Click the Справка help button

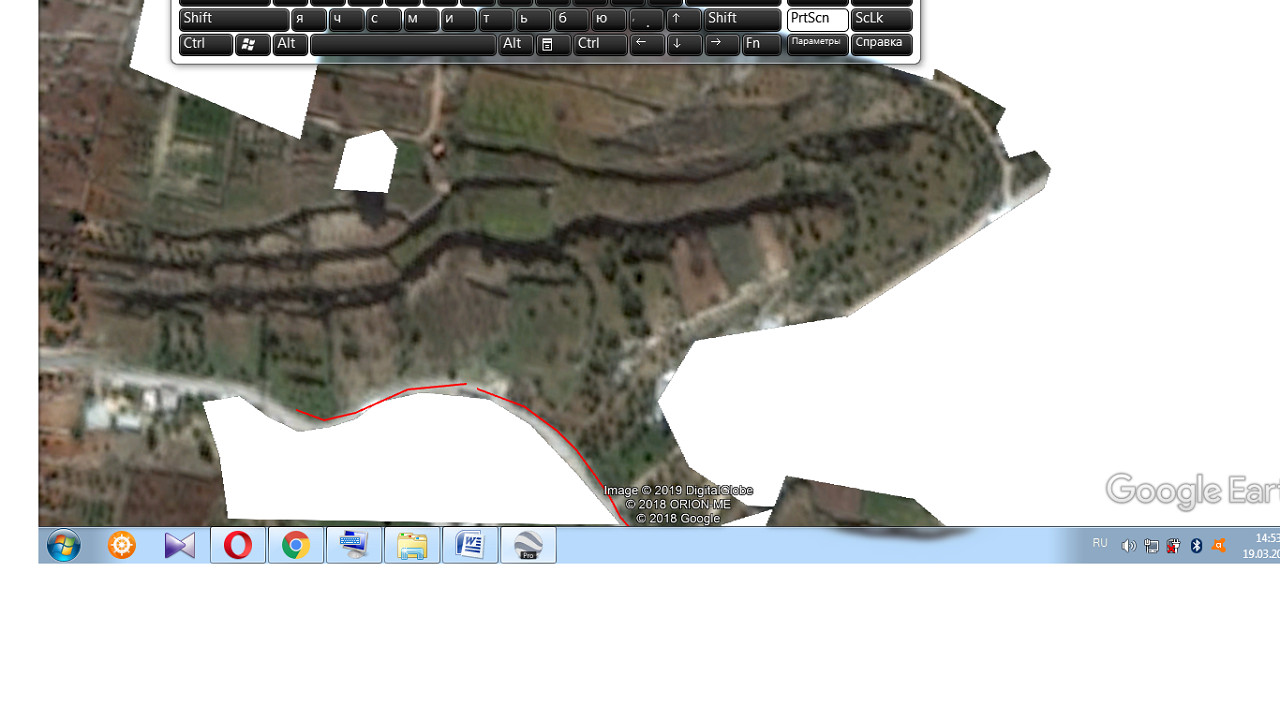click(x=881, y=44)
